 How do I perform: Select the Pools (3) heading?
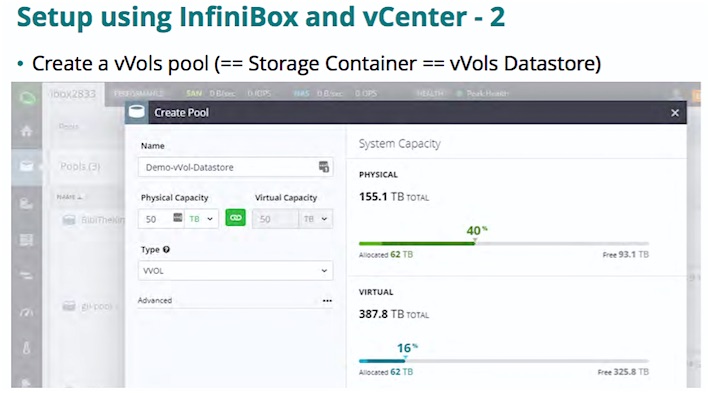click(x=80, y=166)
